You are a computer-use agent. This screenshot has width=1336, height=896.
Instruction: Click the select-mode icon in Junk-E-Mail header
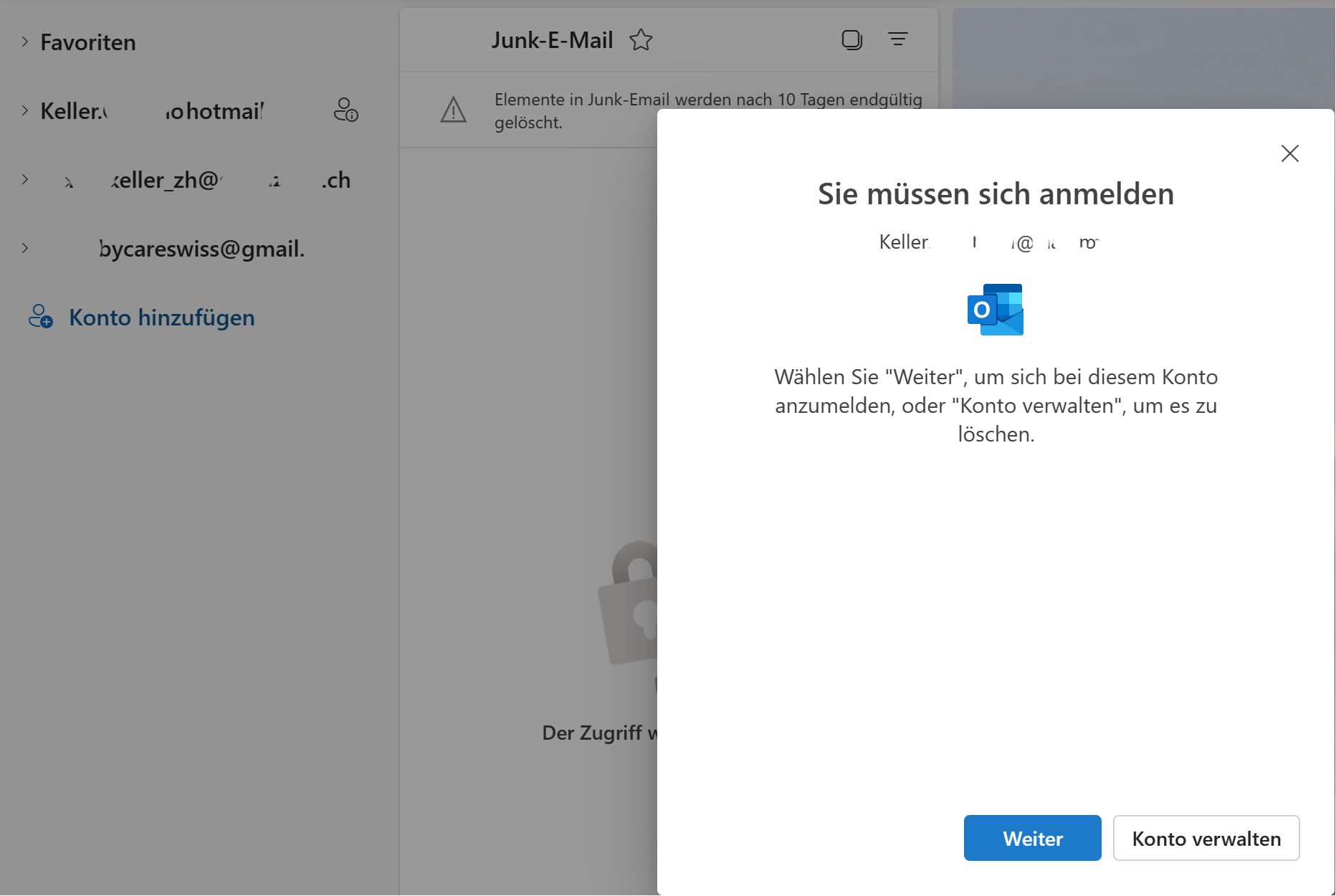coord(851,39)
